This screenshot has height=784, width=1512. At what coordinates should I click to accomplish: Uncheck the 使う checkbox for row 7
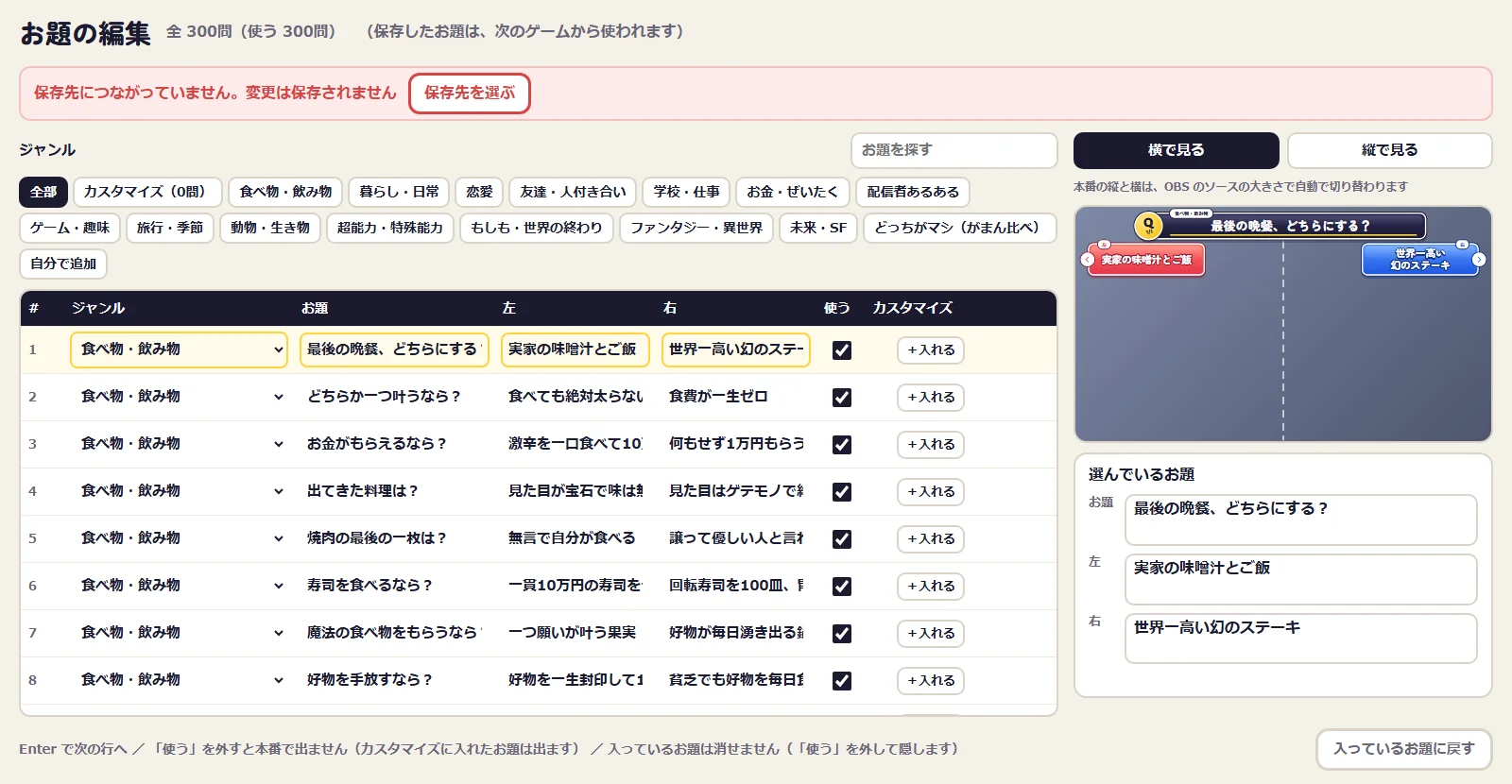pos(841,634)
